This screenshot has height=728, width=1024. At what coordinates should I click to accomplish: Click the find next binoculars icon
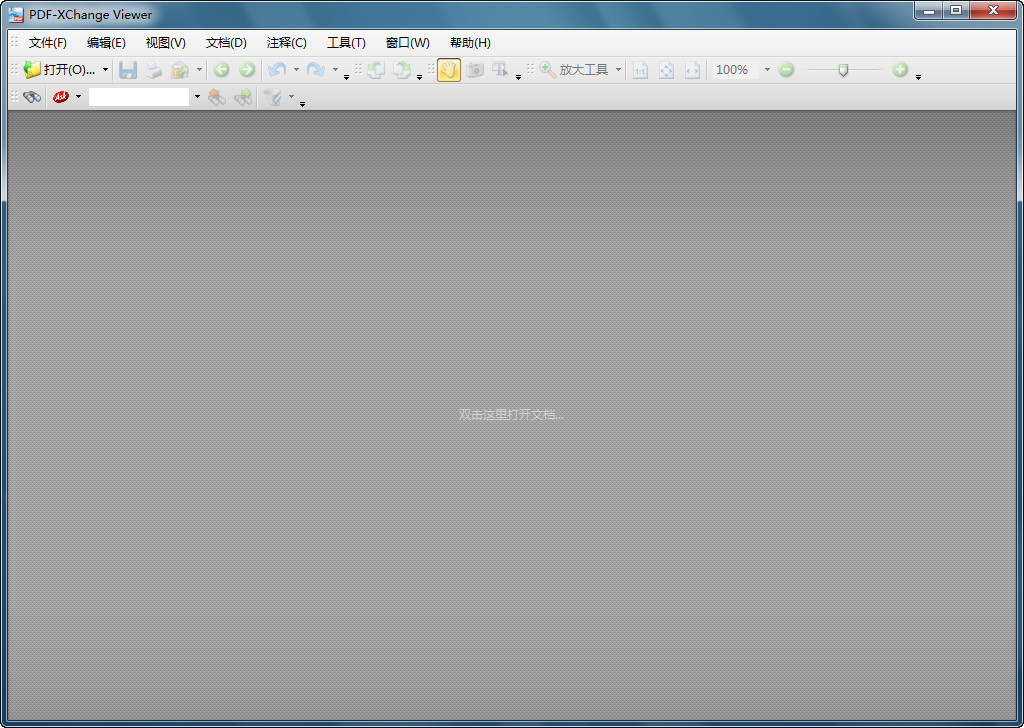click(x=243, y=97)
